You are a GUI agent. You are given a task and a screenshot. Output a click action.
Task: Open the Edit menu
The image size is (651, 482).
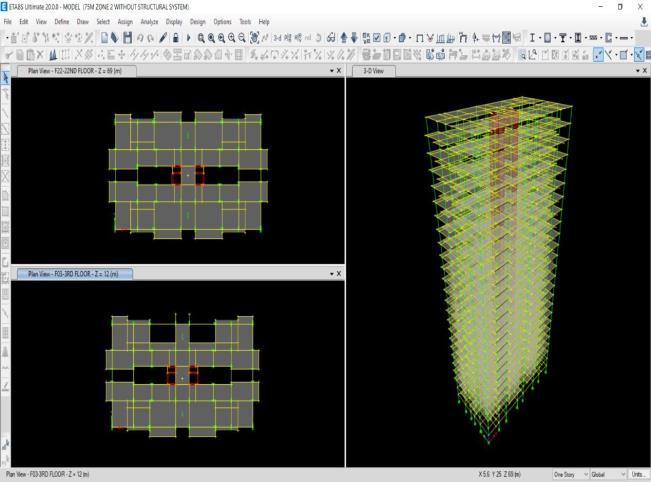(24, 22)
